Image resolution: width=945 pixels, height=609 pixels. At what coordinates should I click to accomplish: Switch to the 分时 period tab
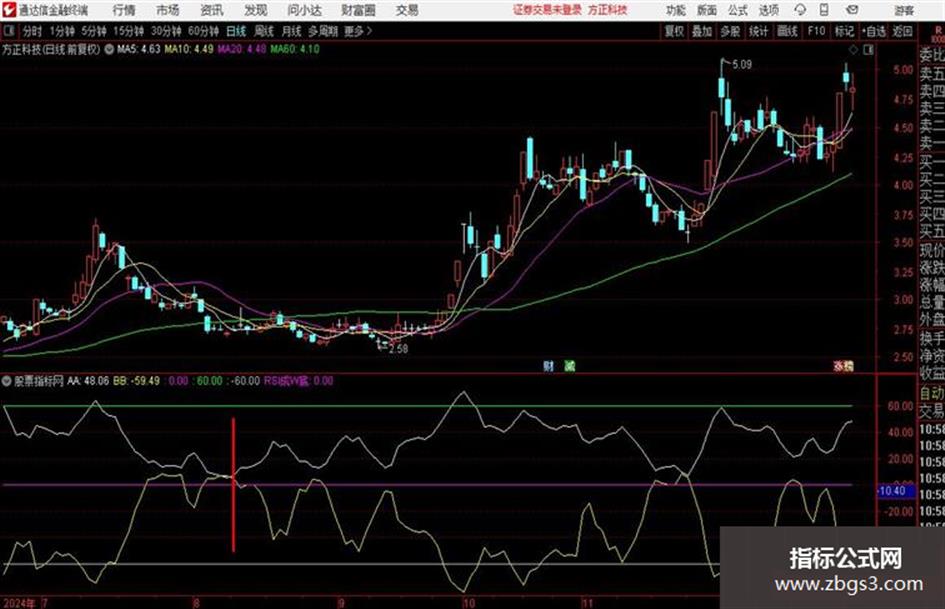(33, 31)
